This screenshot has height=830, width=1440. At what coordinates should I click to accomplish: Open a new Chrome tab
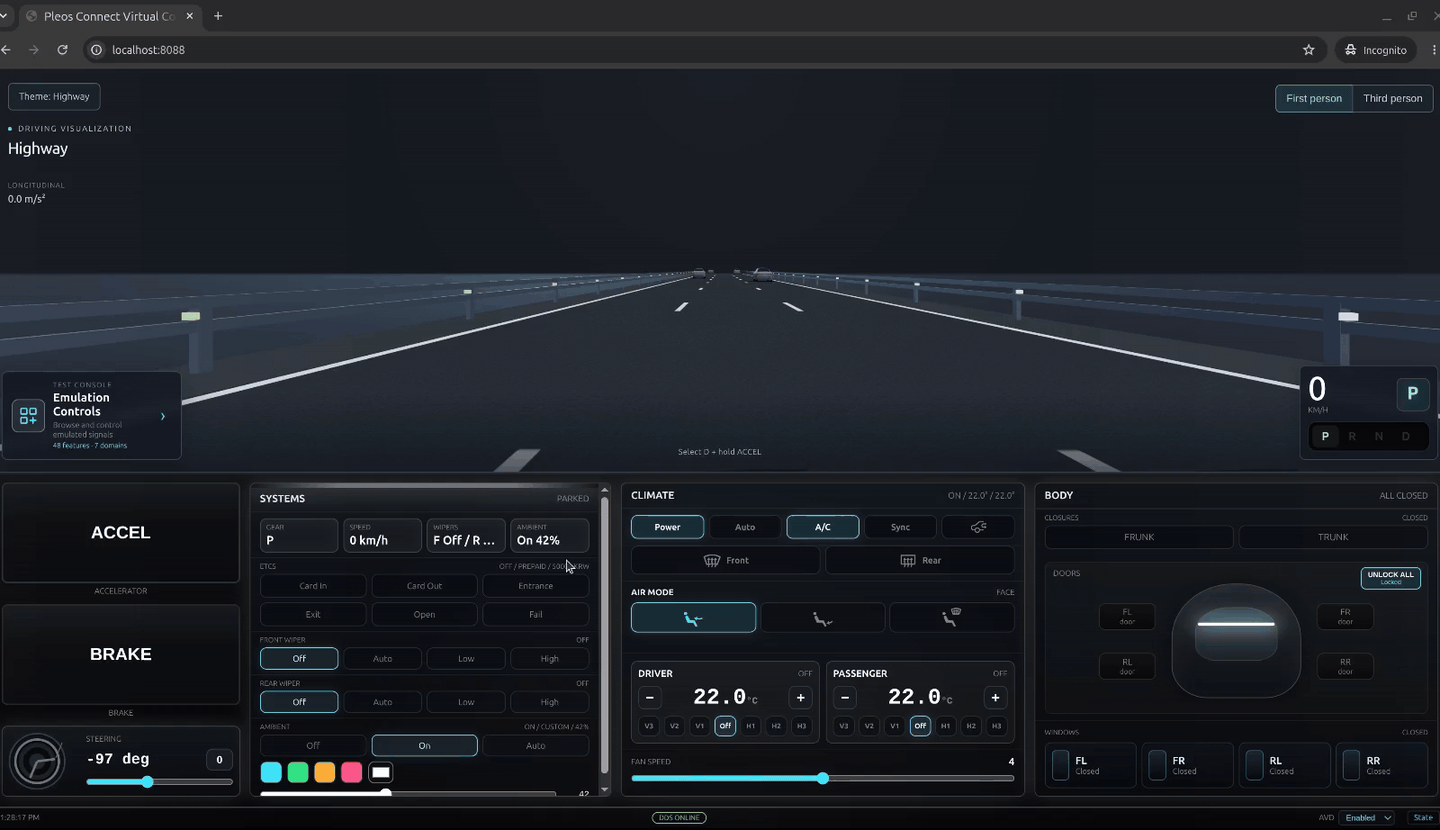click(218, 16)
